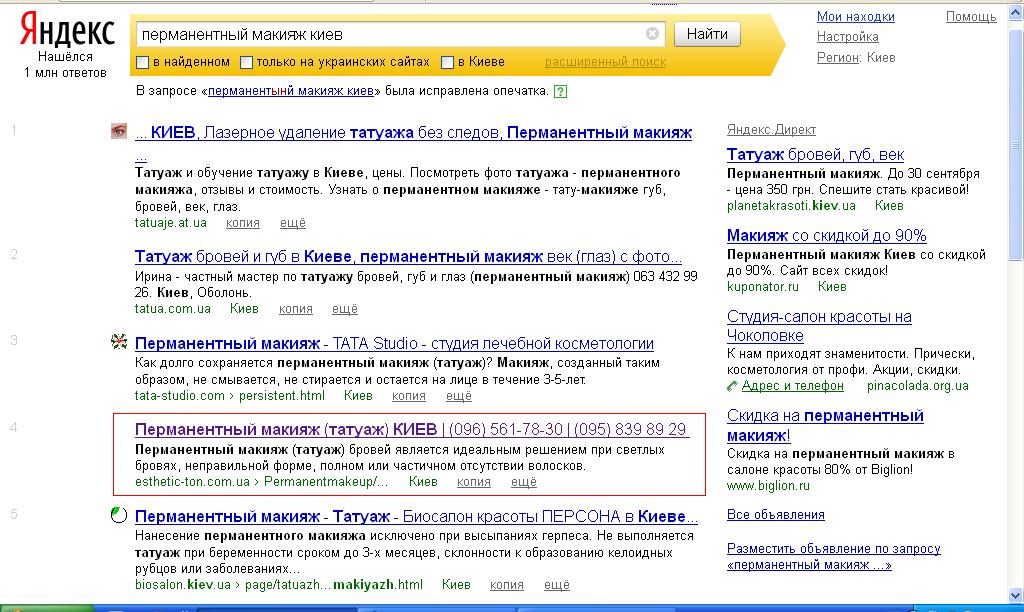The width and height of the screenshot is (1024, 612).
Task: Open 'копия' for esthetic-ton.com.ua result
Action: click(473, 482)
